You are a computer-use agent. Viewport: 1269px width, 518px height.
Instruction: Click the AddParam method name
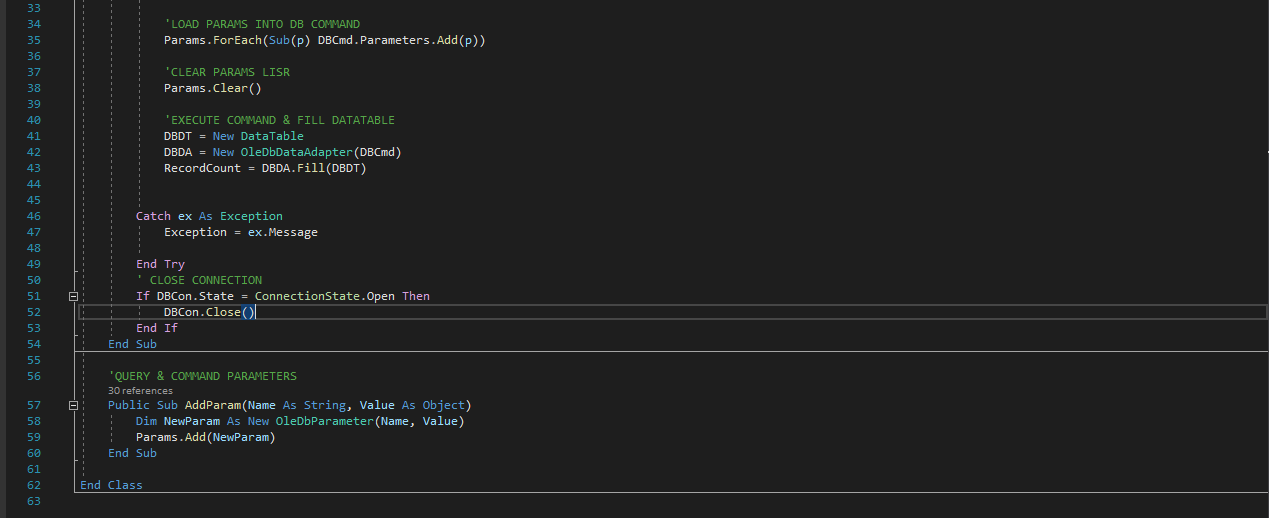(x=213, y=405)
